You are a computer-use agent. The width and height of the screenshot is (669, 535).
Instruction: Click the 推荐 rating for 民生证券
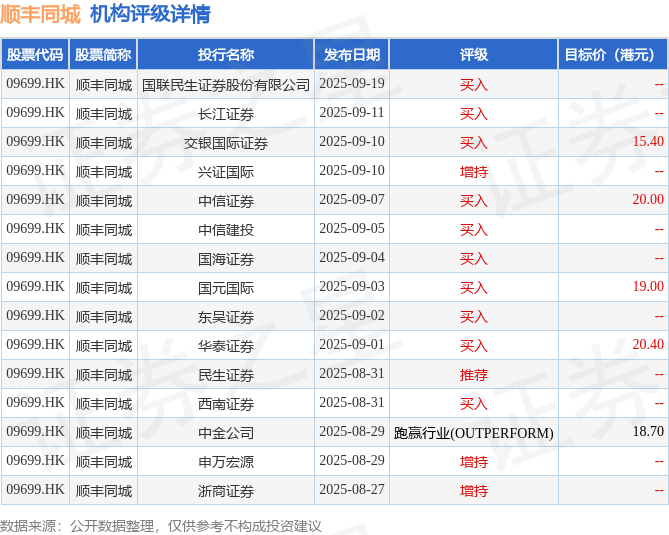pyautogui.click(x=474, y=375)
